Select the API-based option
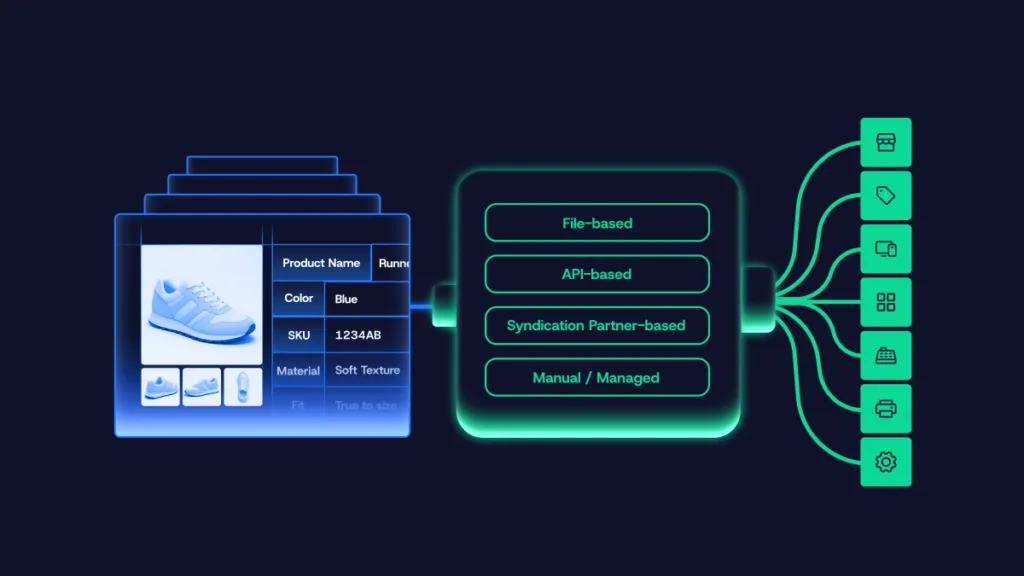The image size is (1024, 576). (597, 274)
